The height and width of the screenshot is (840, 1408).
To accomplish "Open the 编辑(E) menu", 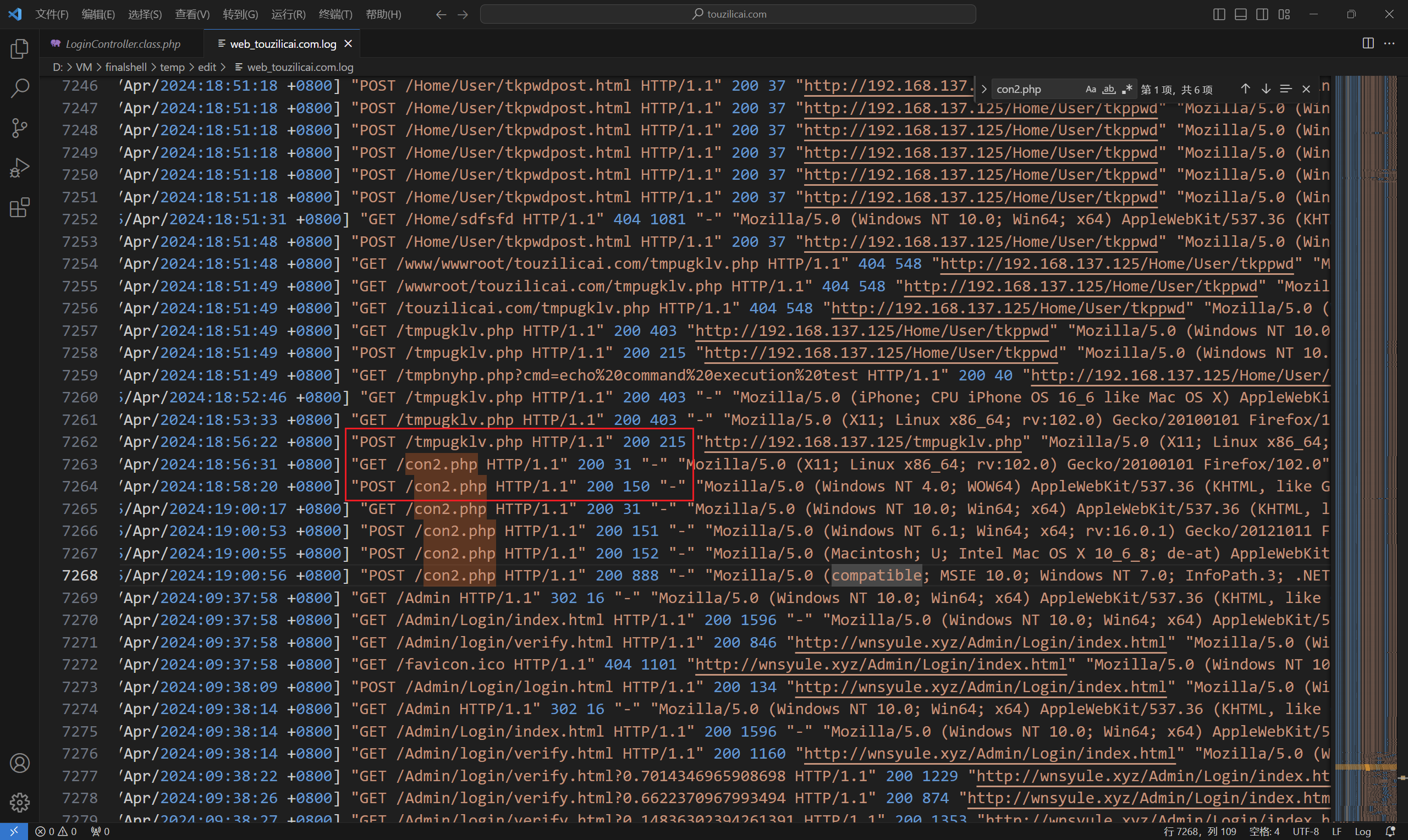I will (98, 14).
